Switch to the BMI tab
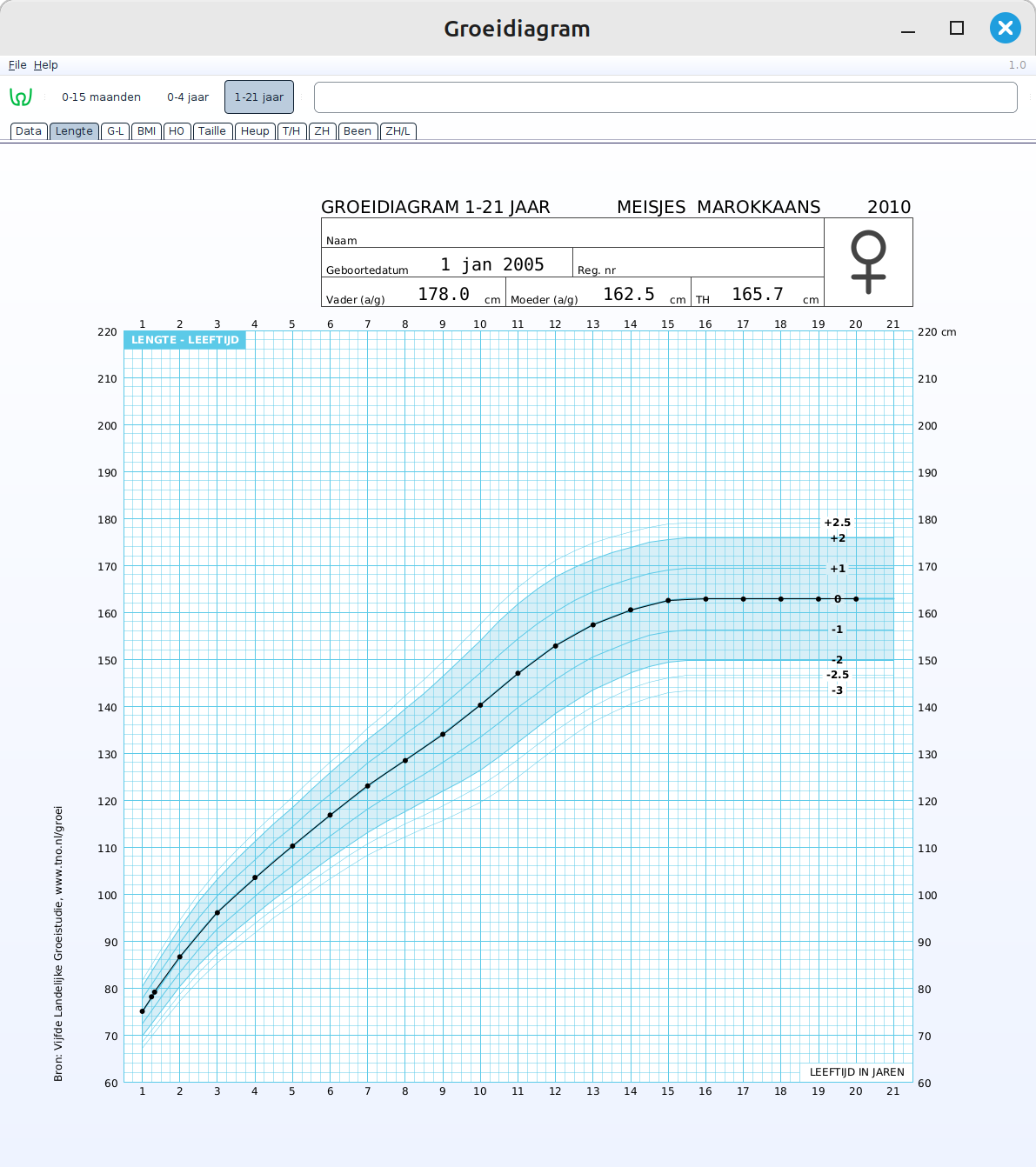Image resolution: width=1036 pixels, height=1167 pixels. click(x=147, y=131)
